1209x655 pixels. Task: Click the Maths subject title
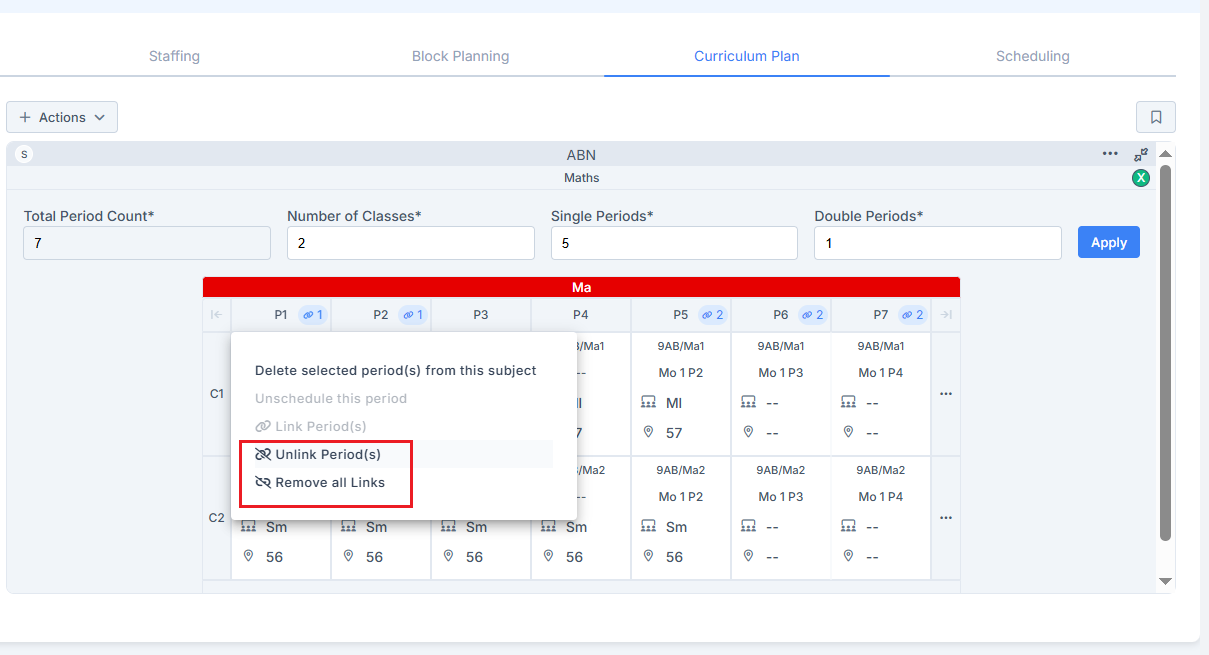[x=582, y=178]
